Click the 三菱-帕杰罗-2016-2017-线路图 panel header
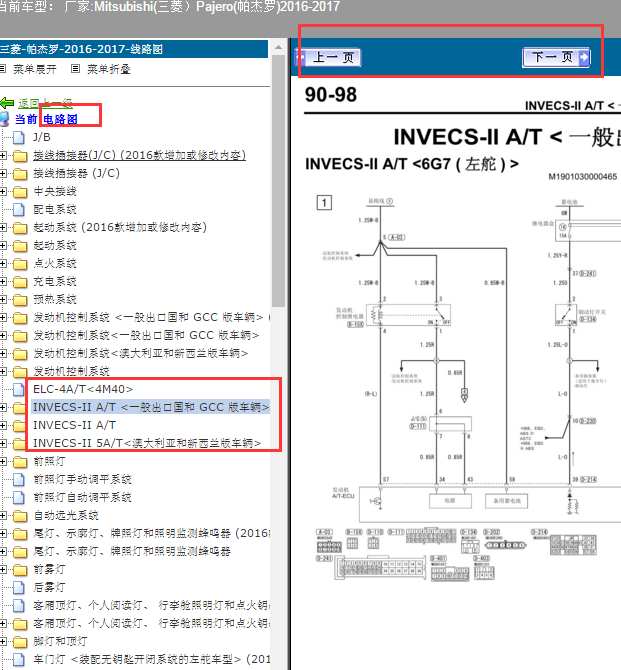Viewport: 621px width, 670px height. (134, 49)
